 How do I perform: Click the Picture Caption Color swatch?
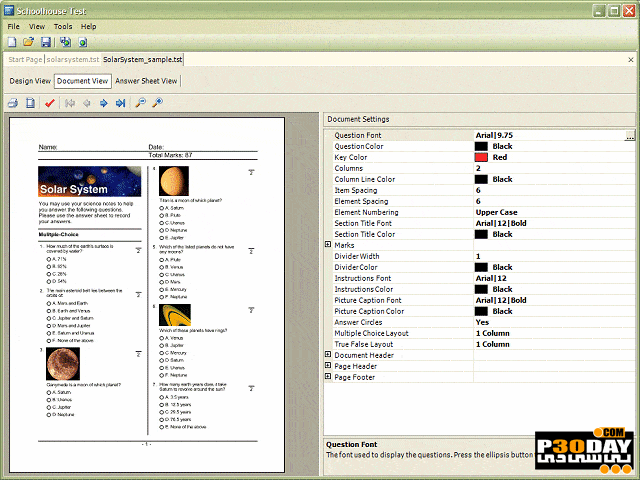coord(481,311)
